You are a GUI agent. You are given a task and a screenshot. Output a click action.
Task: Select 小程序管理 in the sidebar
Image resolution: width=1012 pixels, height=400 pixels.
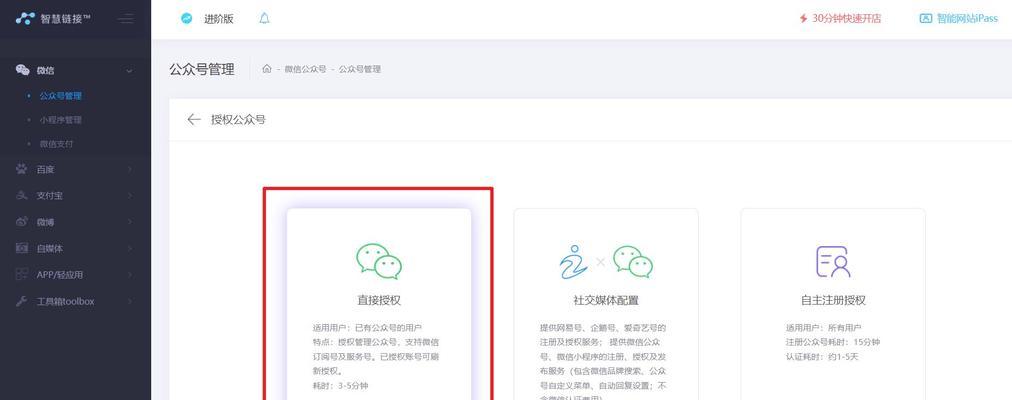tap(61, 120)
